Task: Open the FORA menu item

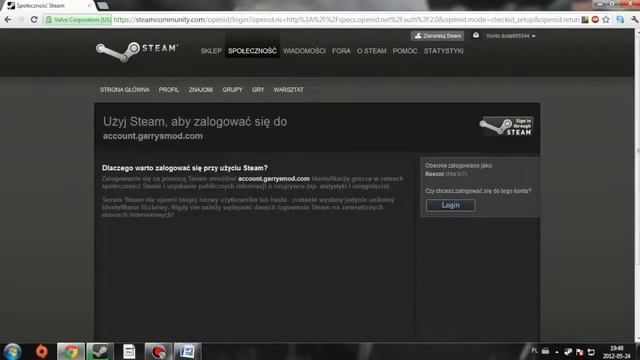Action: [341, 51]
